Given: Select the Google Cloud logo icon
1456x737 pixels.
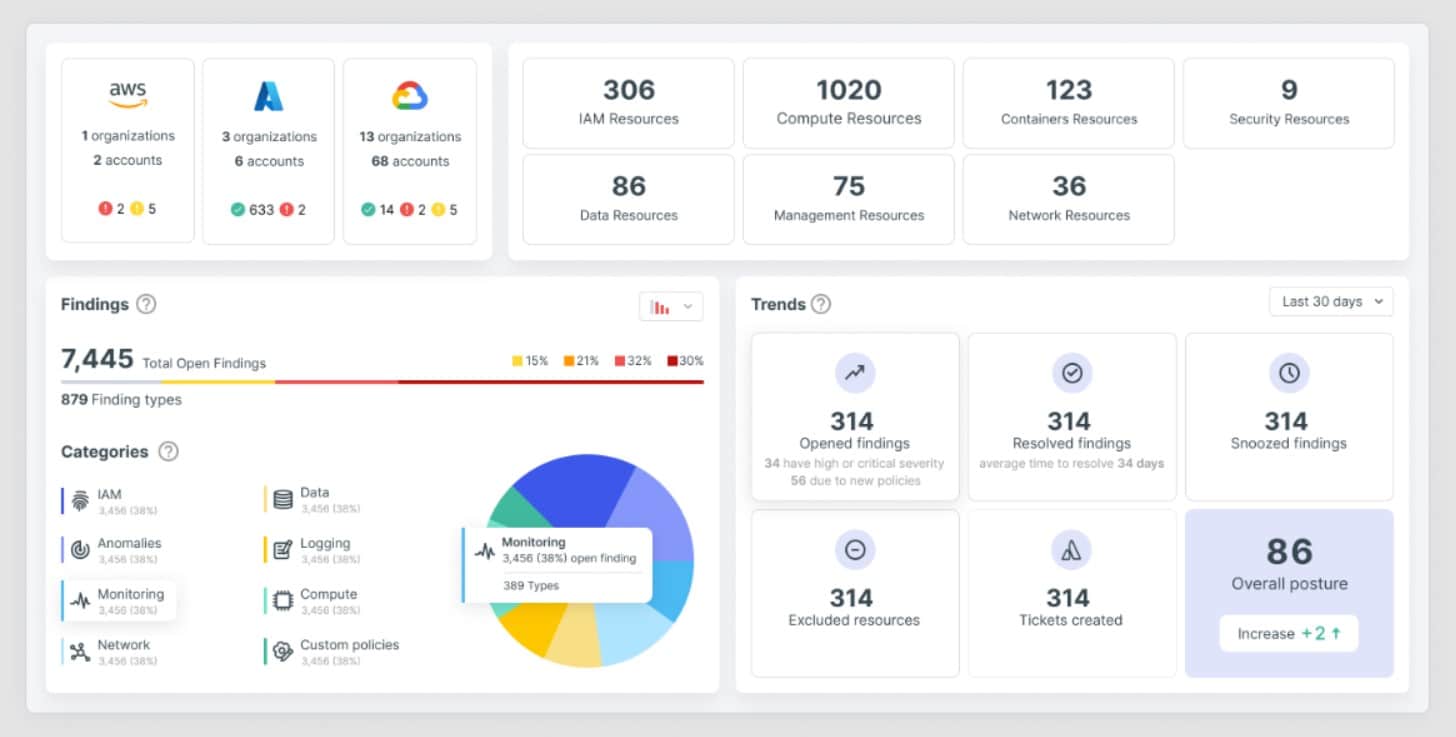Looking at the screenshot, I should (410, 96).
